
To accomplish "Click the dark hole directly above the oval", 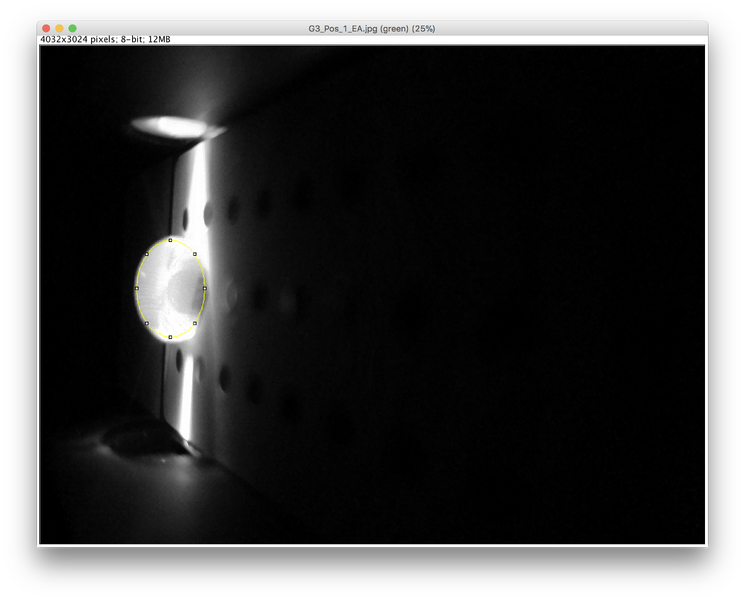I will click(x=208, y=213).
